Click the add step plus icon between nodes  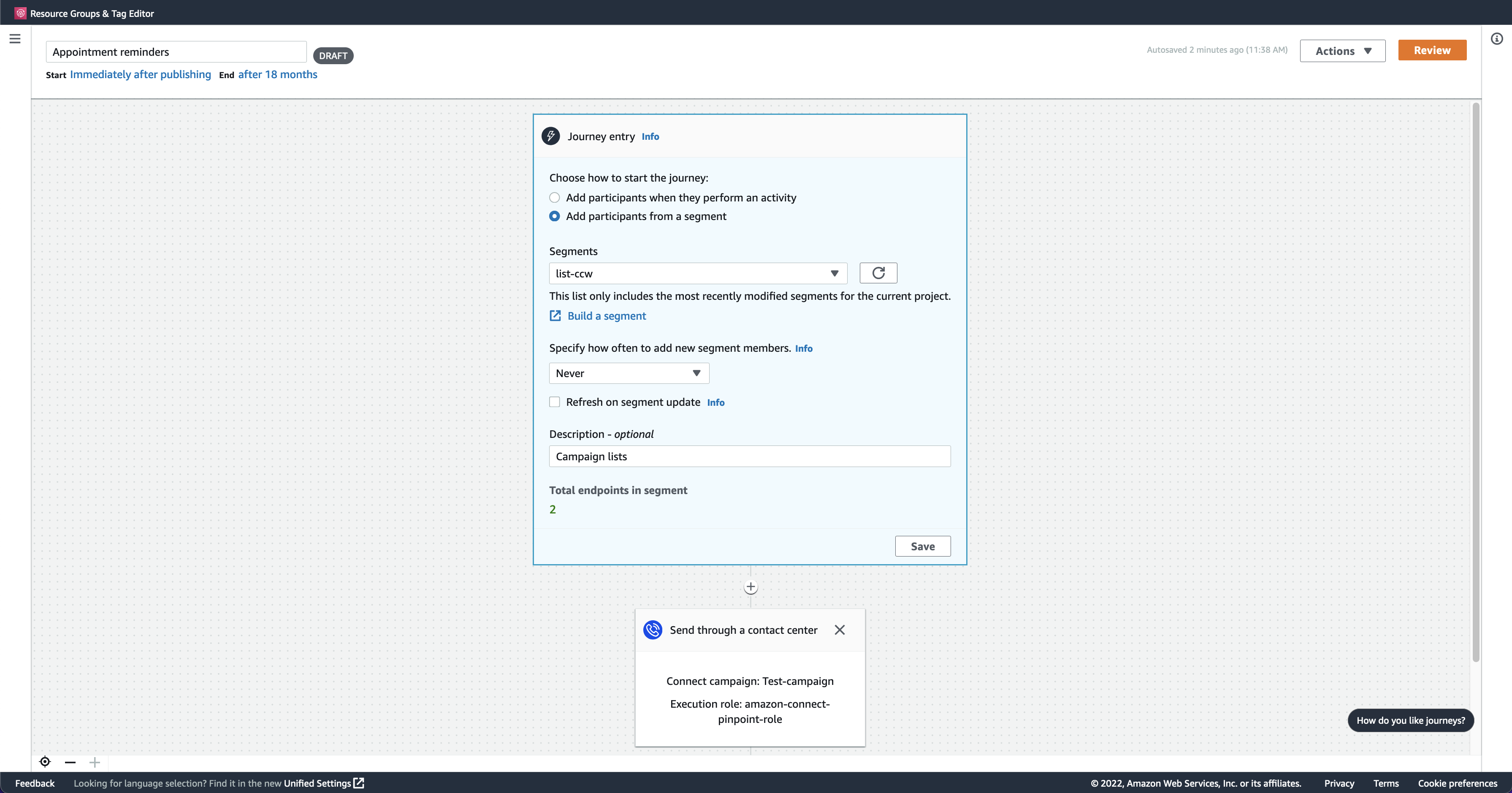pos(750,587)
